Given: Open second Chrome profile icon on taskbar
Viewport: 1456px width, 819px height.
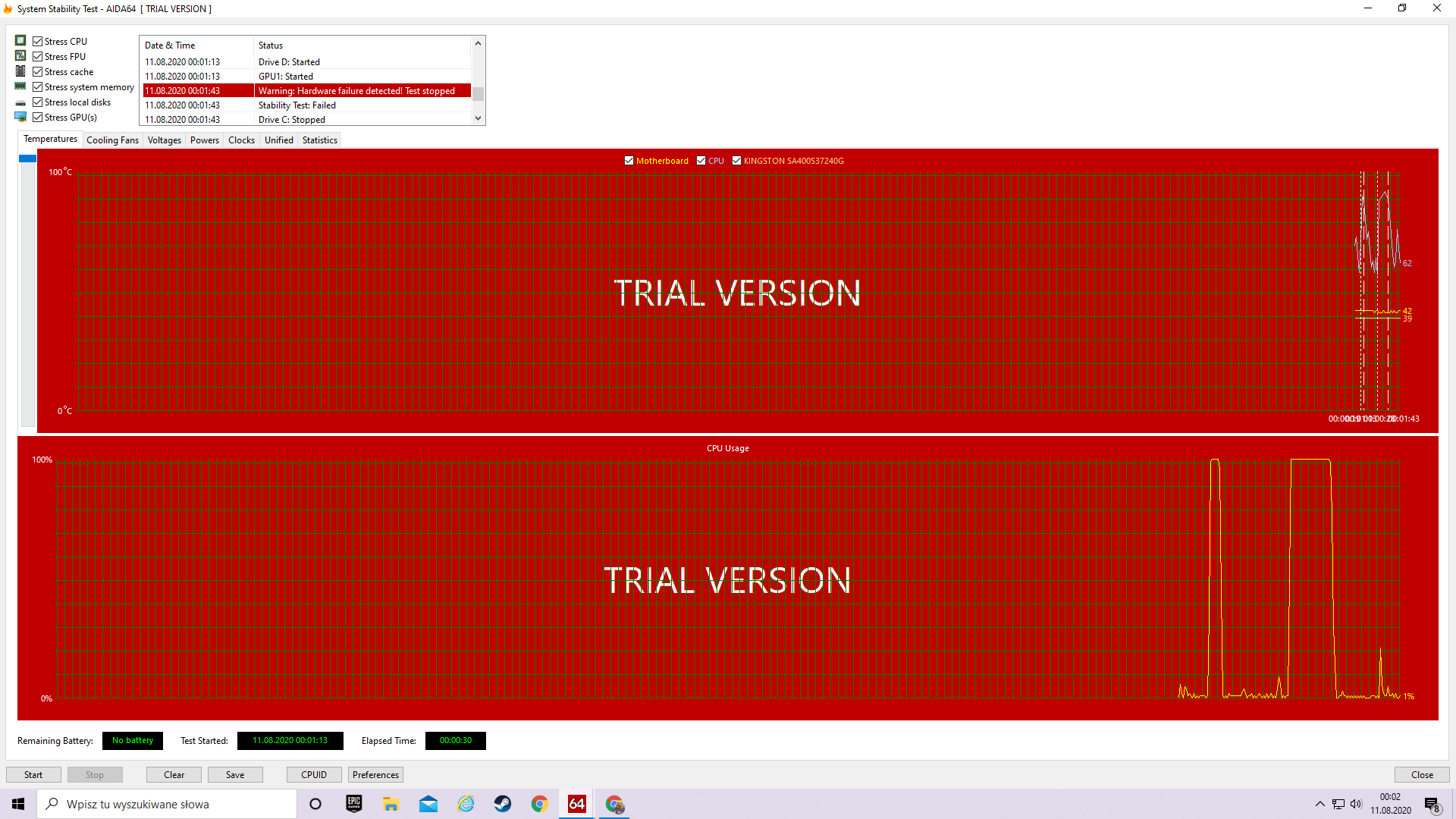Looking at the screenshot, I should [x=615, y=804].
